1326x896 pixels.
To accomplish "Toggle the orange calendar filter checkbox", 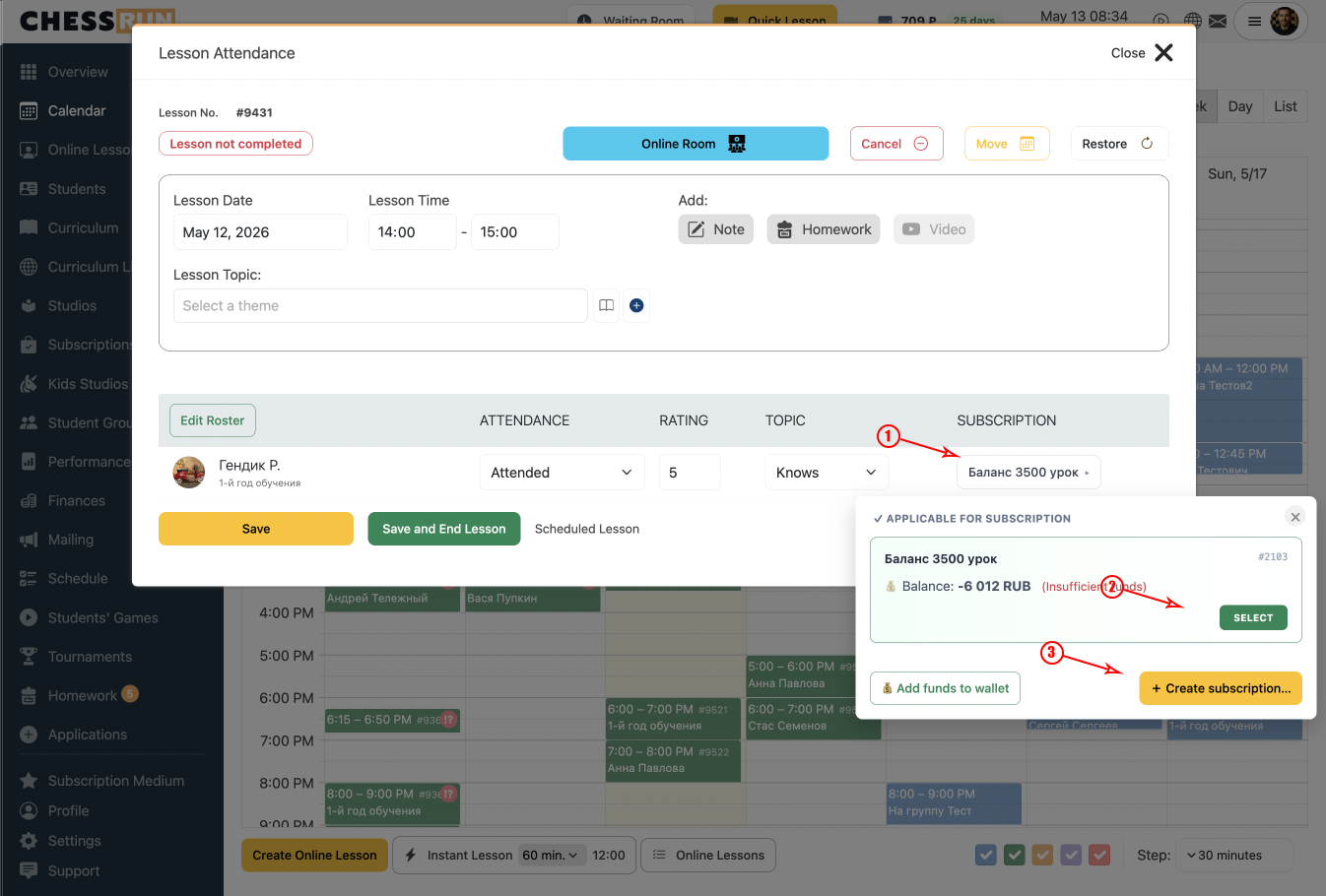I will tap(1043, 855).
